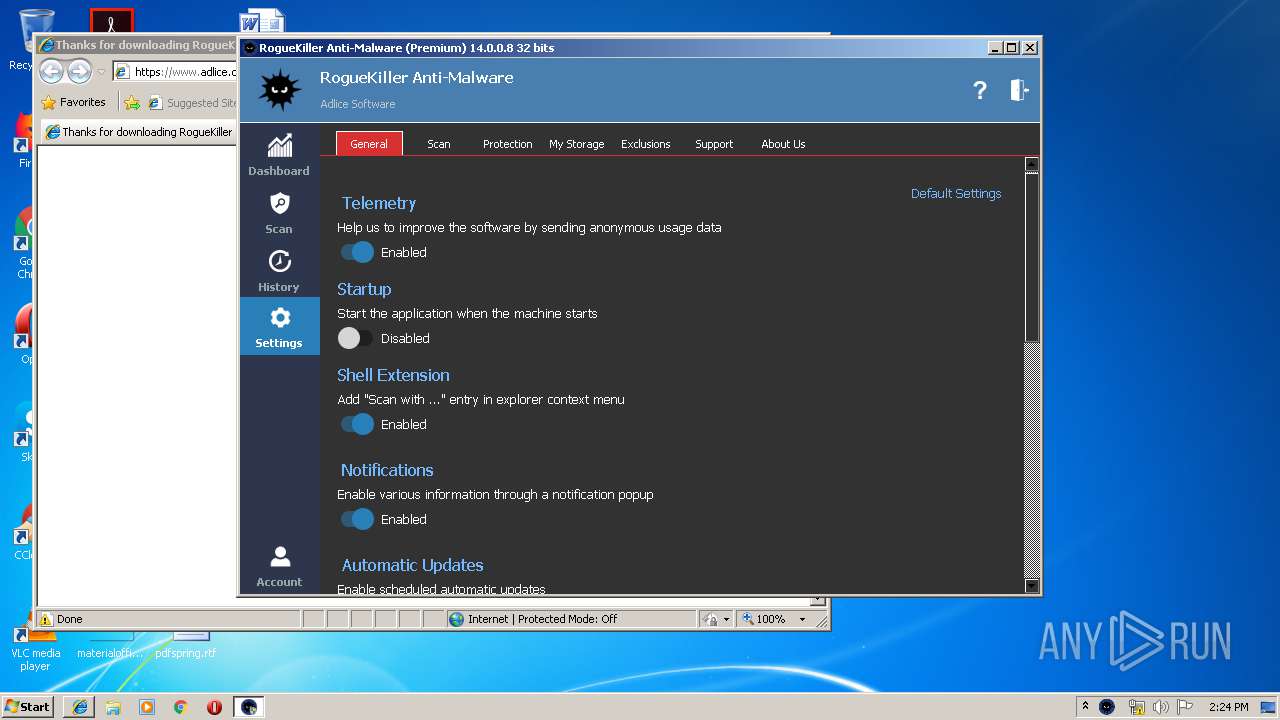Open the VLC media player desktop shortcut

[35, 646]
